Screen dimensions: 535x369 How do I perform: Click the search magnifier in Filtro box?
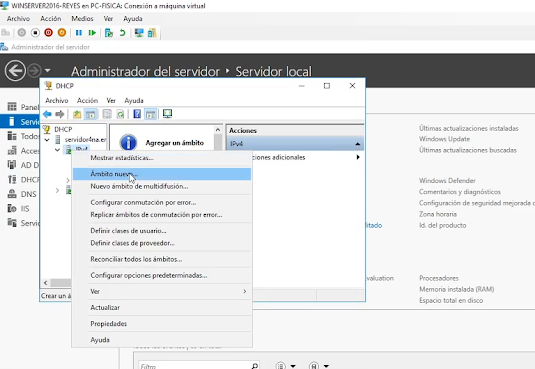point(255,366)
